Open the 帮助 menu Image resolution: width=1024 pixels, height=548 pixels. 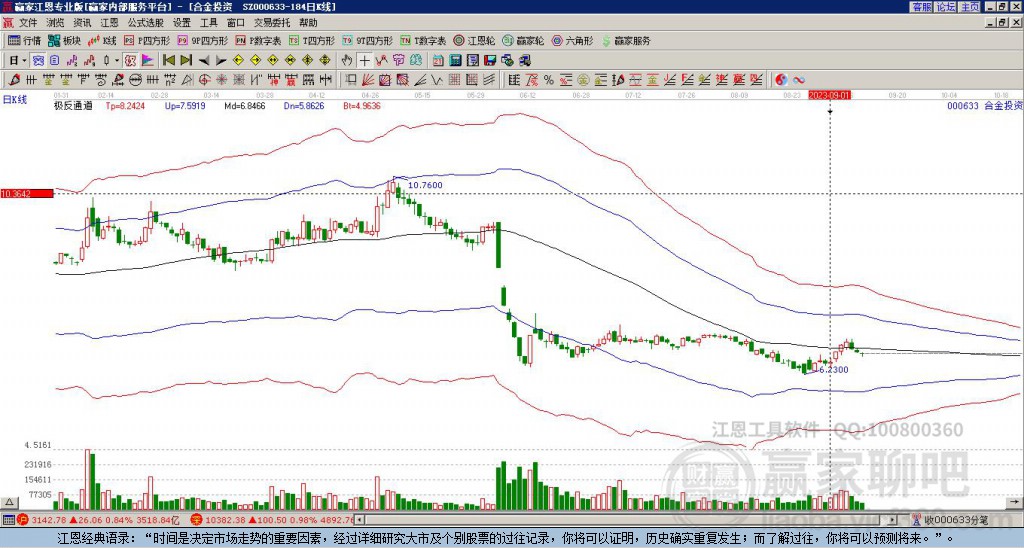coord(308,23)
